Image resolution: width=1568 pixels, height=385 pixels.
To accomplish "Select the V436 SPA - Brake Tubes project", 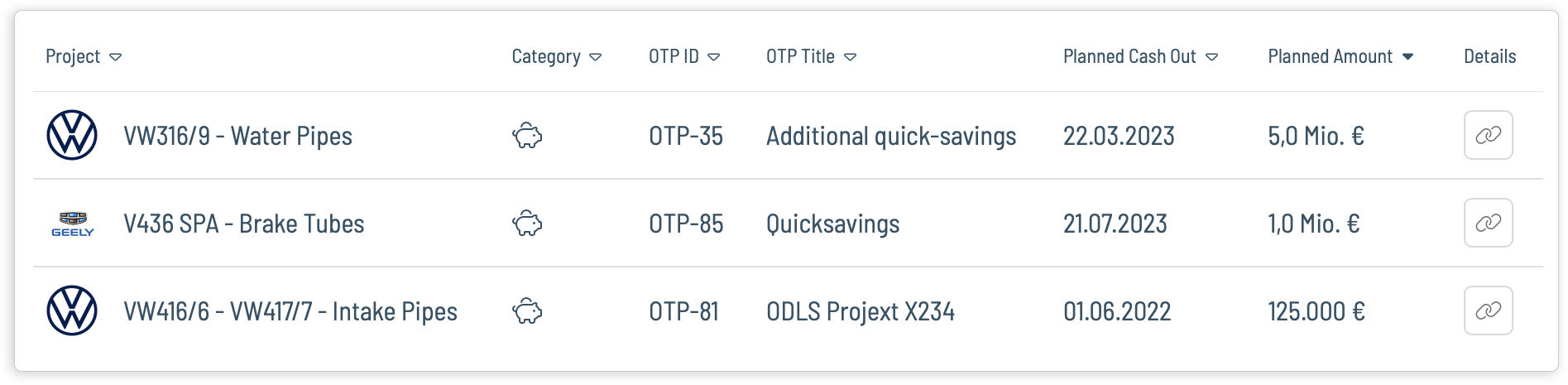I will (x=243, y=224).
